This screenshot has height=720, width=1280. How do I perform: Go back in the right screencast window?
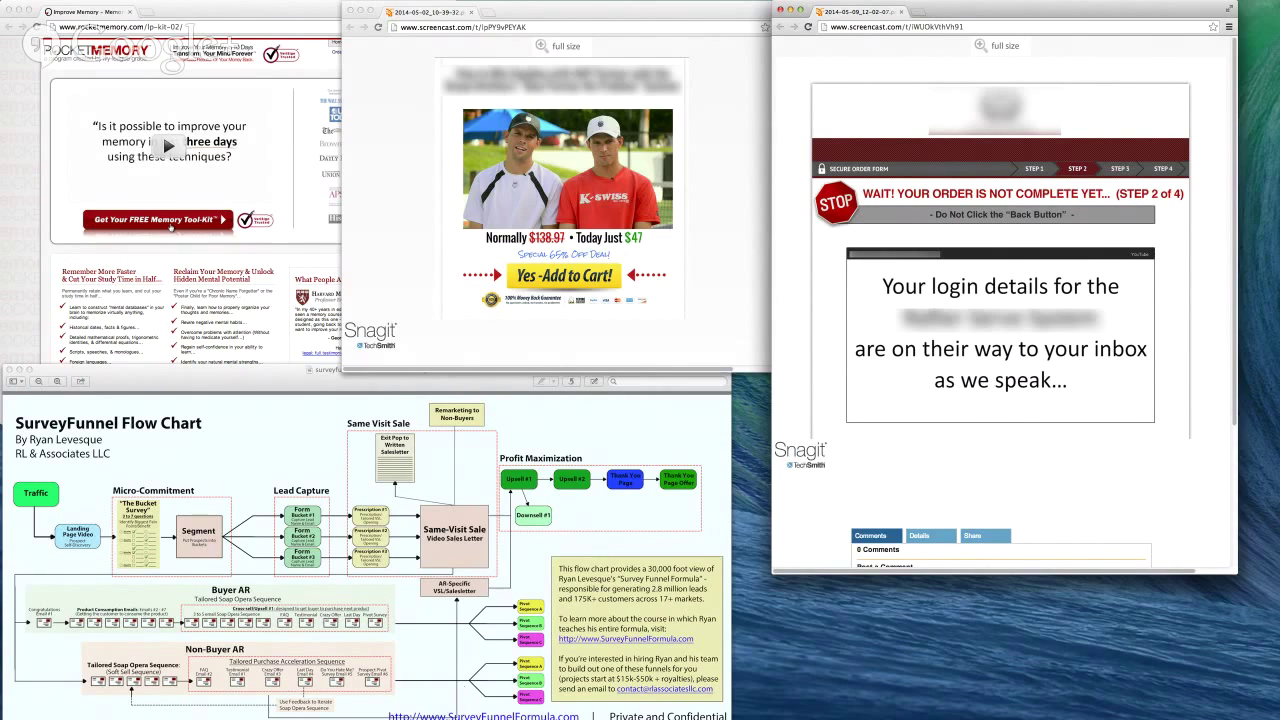(780, 27)
